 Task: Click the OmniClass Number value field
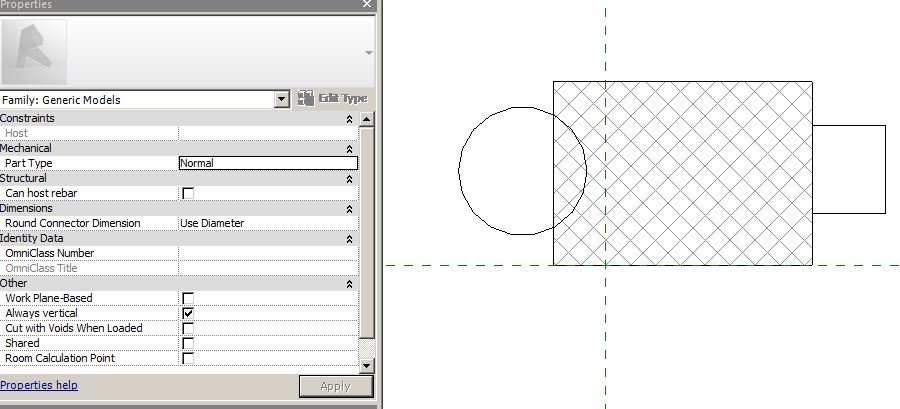[x=269, y=253]
